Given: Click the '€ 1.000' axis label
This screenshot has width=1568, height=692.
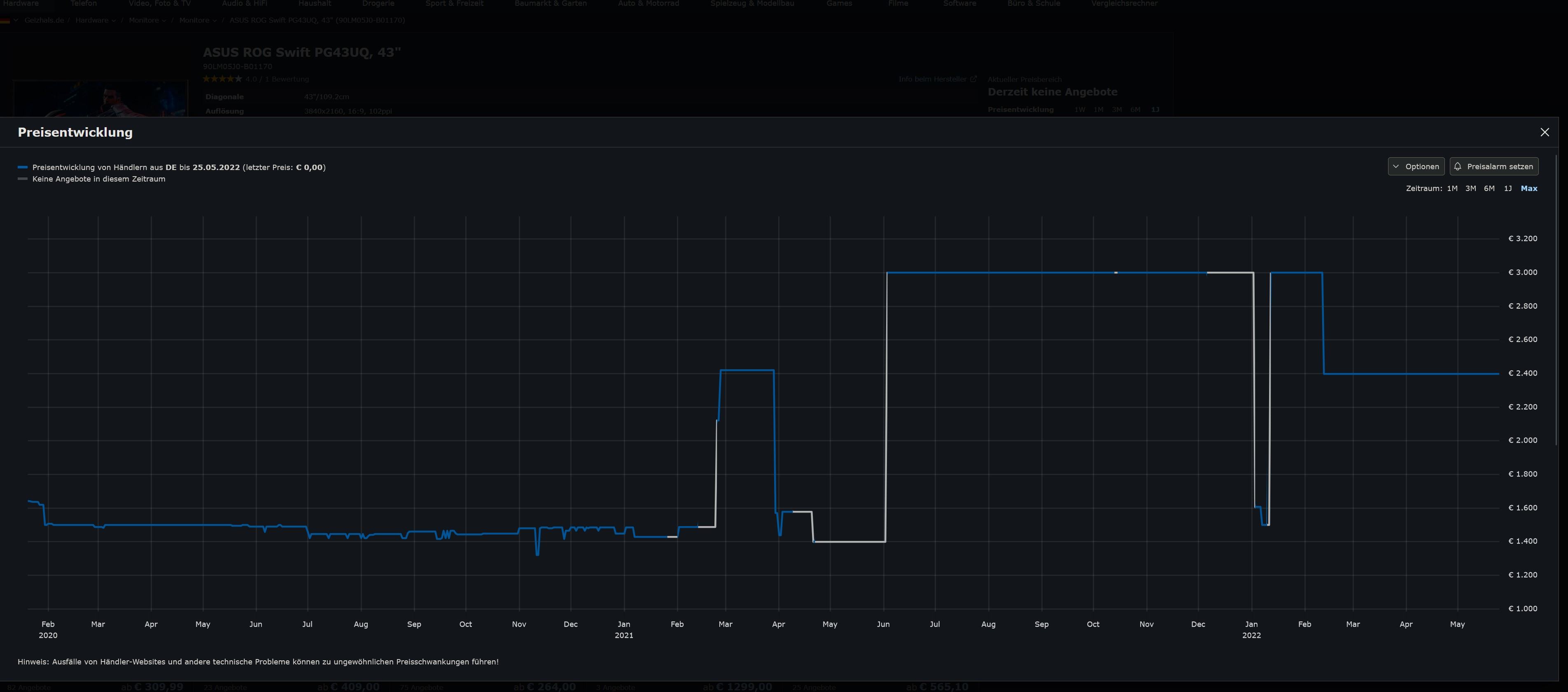Looking at the screenshot, I should point(1522,608).
